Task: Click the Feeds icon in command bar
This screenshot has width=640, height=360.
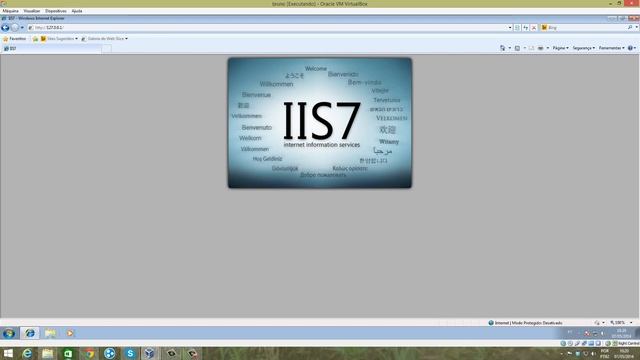Action: tap(517, 48)
